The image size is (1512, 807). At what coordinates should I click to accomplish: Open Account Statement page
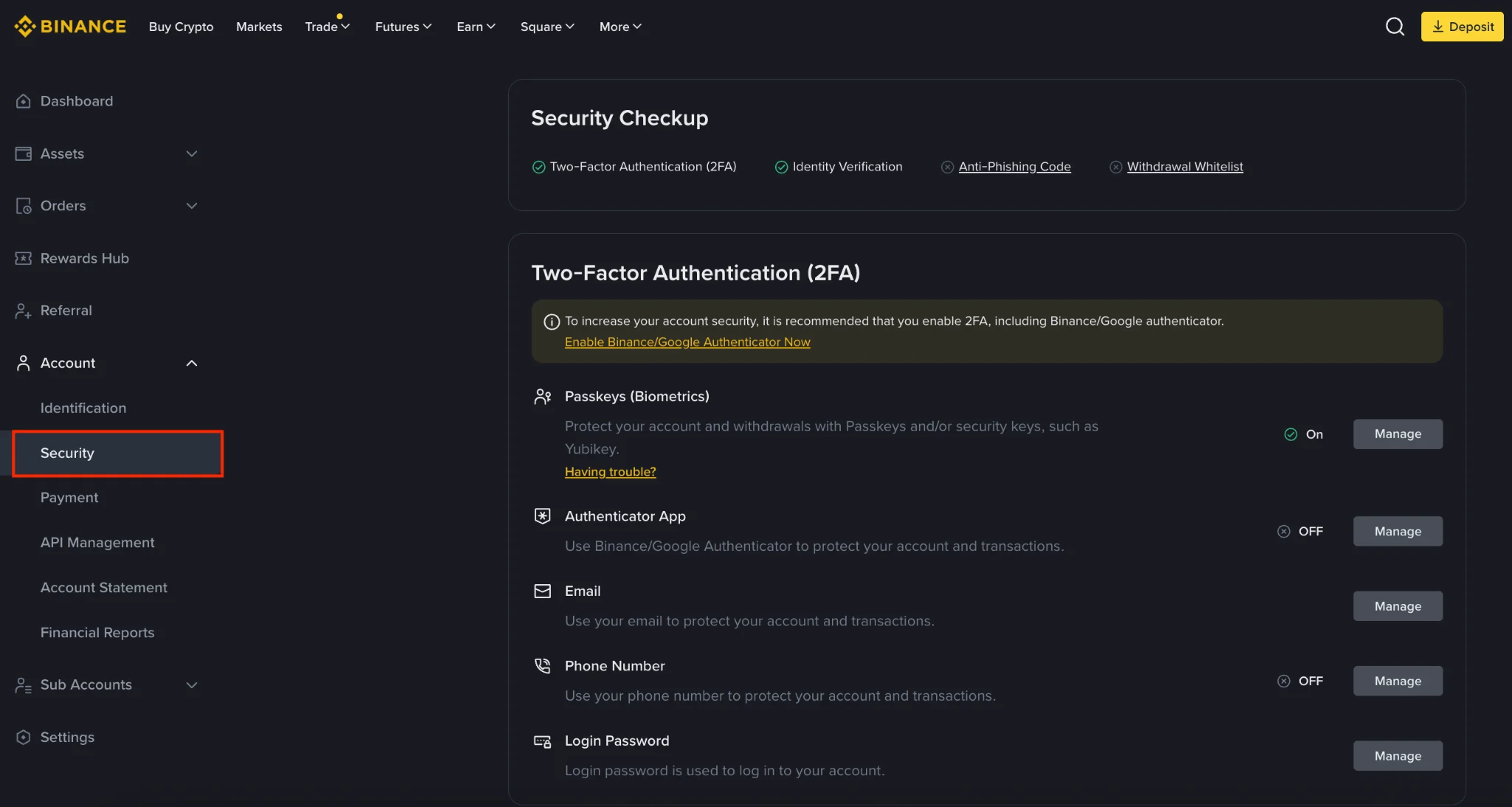pos(104,588)
